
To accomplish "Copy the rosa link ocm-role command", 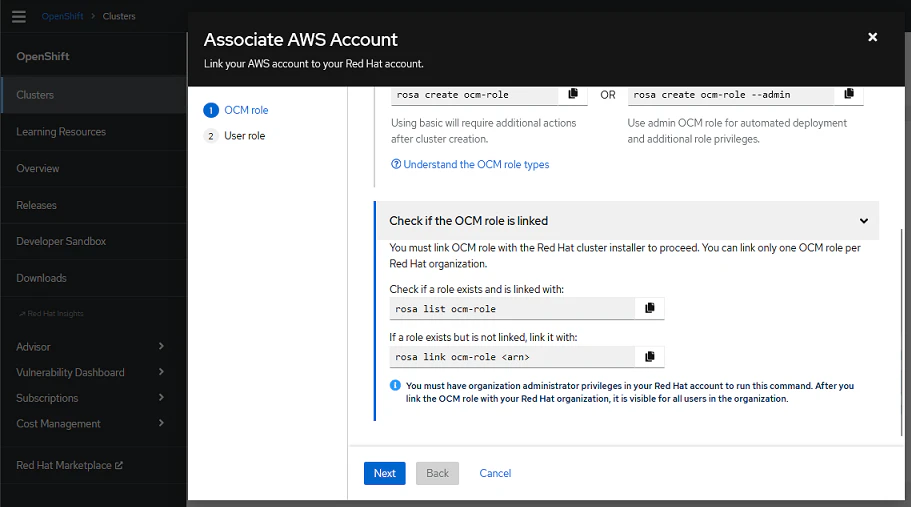I will (650, 356).
